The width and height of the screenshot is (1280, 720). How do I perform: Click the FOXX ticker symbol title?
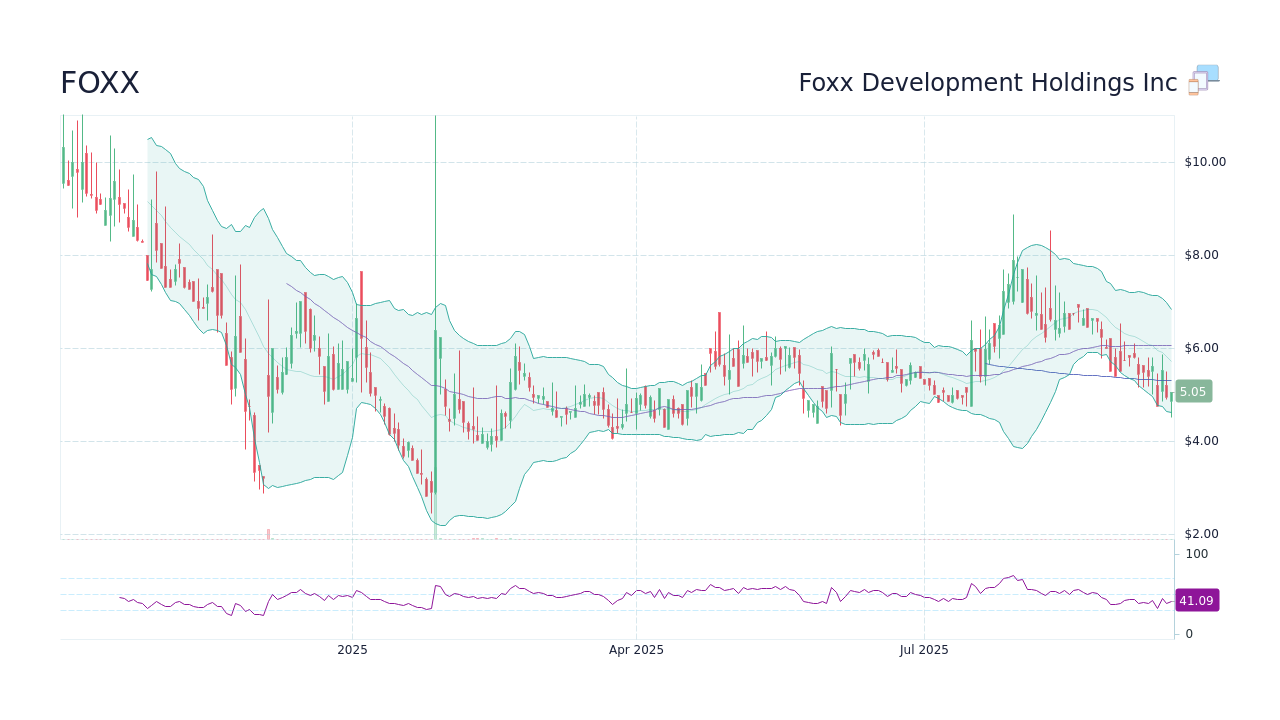[100, 83]
